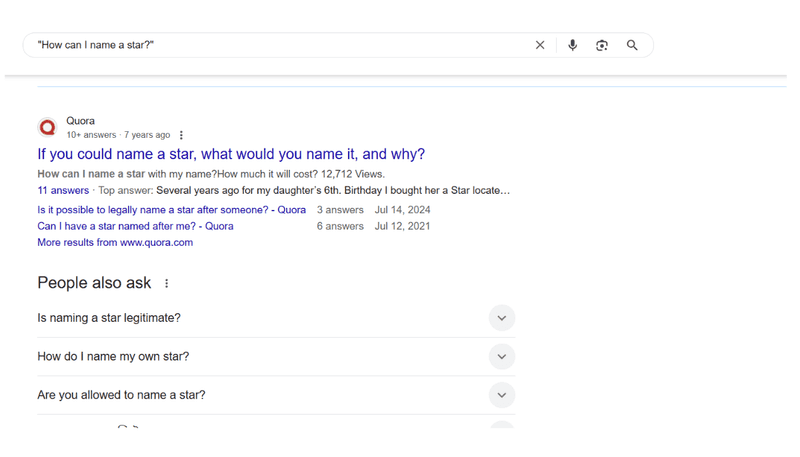
Task: Expand "Is naming a star legitimate?" question
Action: pos(276,318)
